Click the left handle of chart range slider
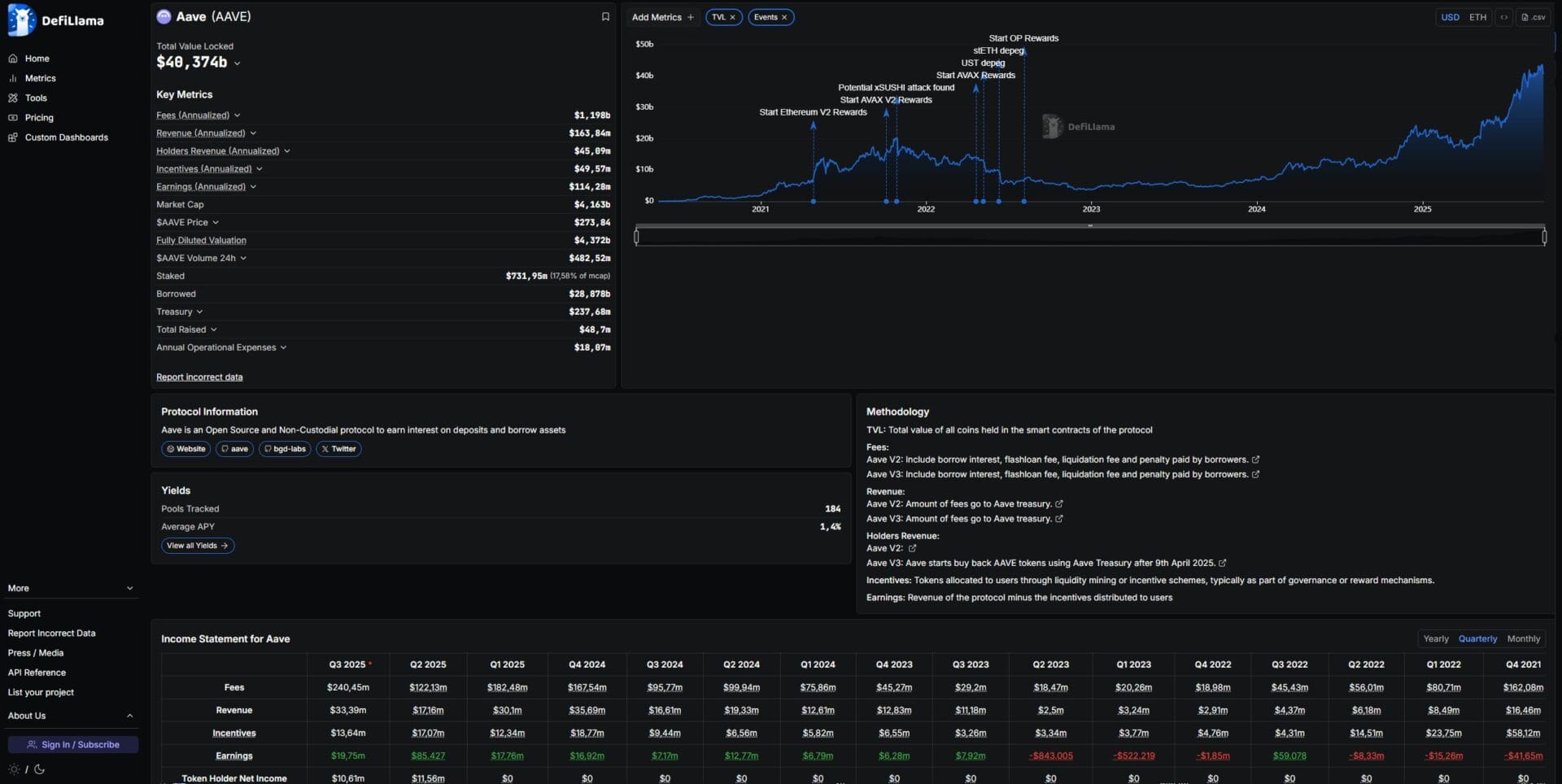The width and height of the screenshot is (1562, 784). click(x=636, y=237)
